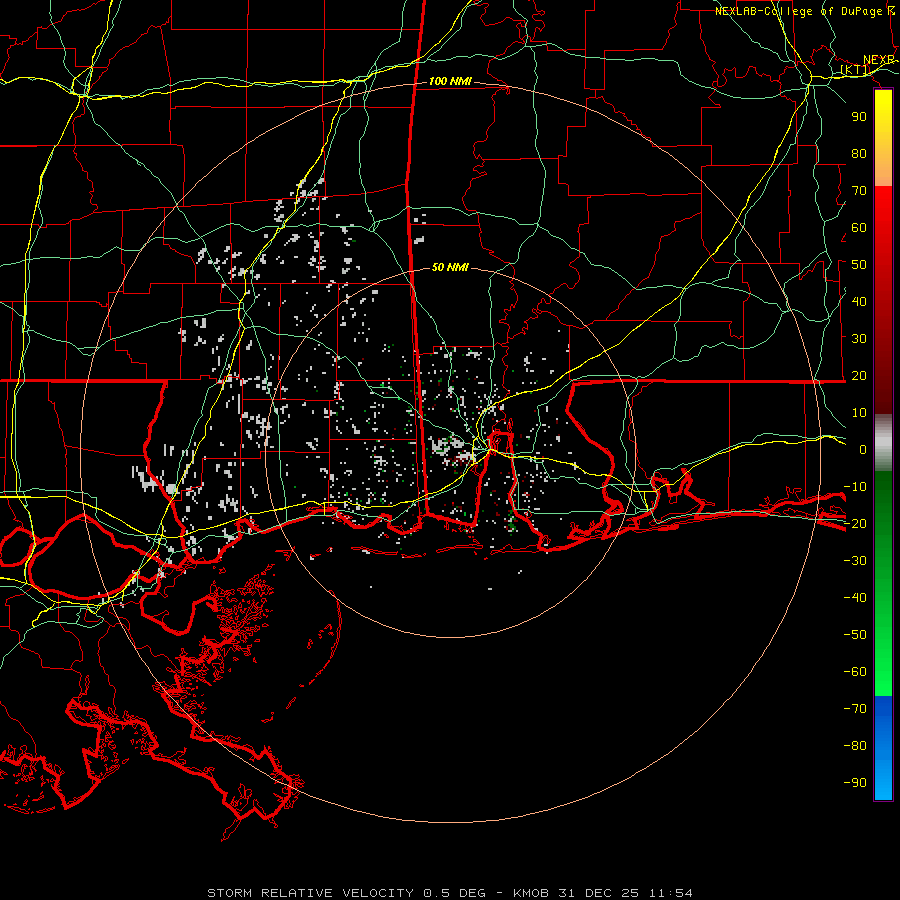
Task: Select the -70 value on velocity scale
Action: click(855, 709)
